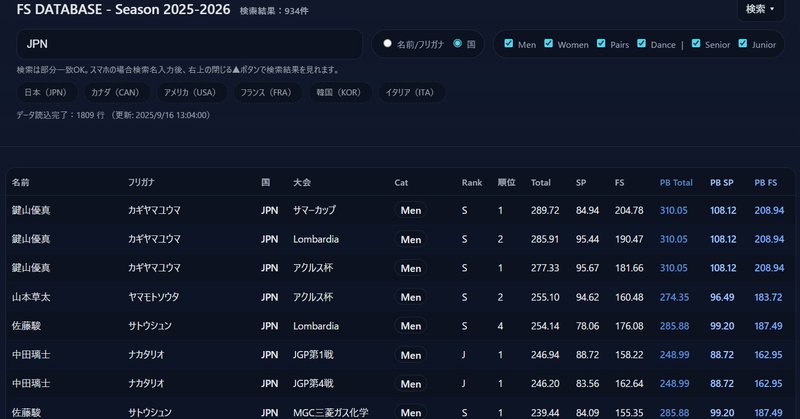The width and height of the screenshot is (800, 419).
Task: Sort by the 国 column header
Action: [266, 182]
